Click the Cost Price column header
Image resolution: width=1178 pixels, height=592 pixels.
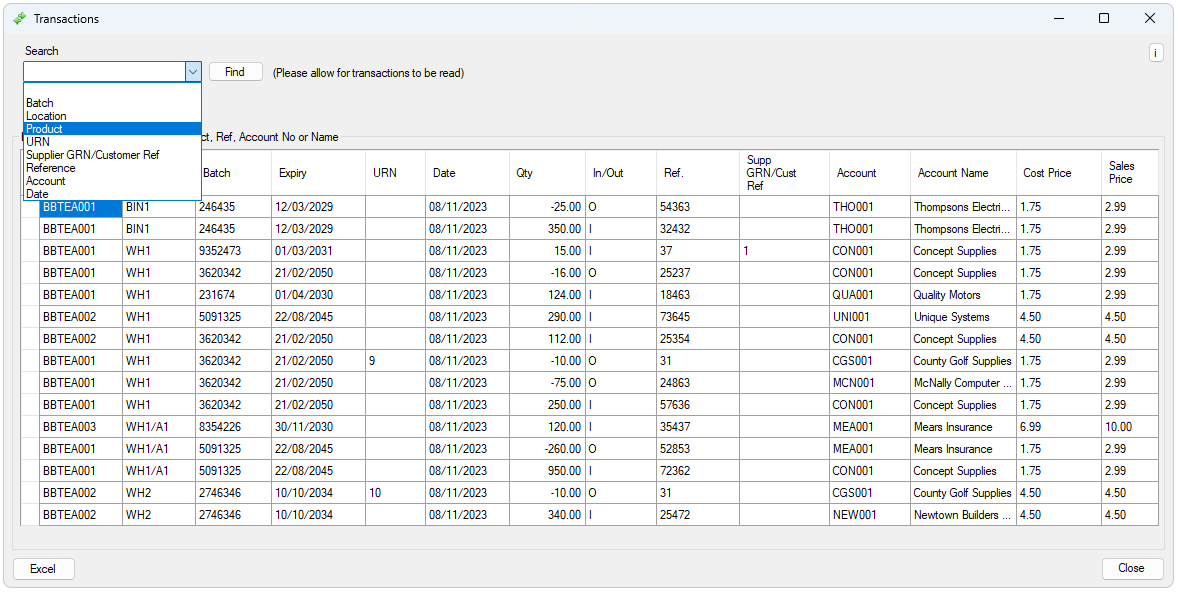click(x=1047, y=173)
